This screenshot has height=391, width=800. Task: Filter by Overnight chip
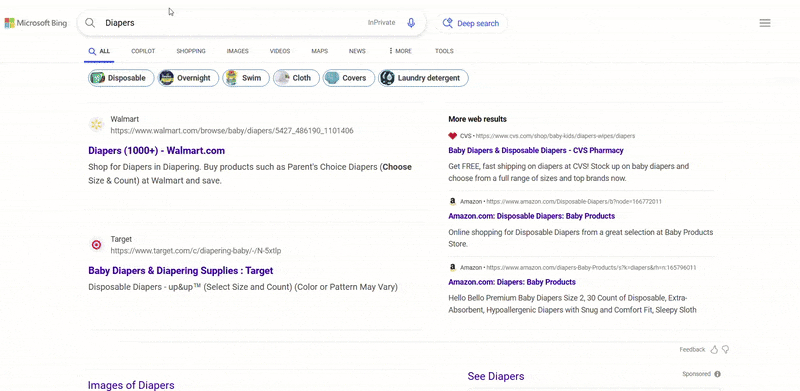click(188, 78)
